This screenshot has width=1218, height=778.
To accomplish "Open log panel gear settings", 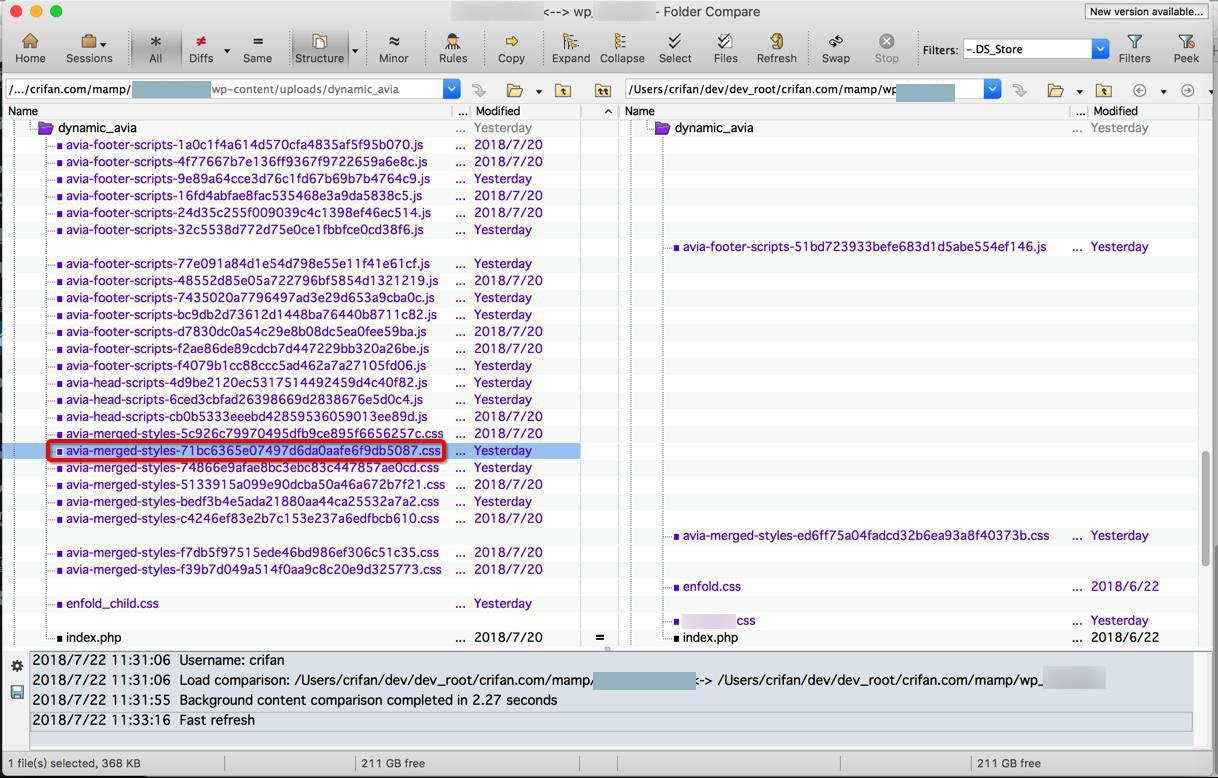I will pyautogui.click(x=17, y=666).
